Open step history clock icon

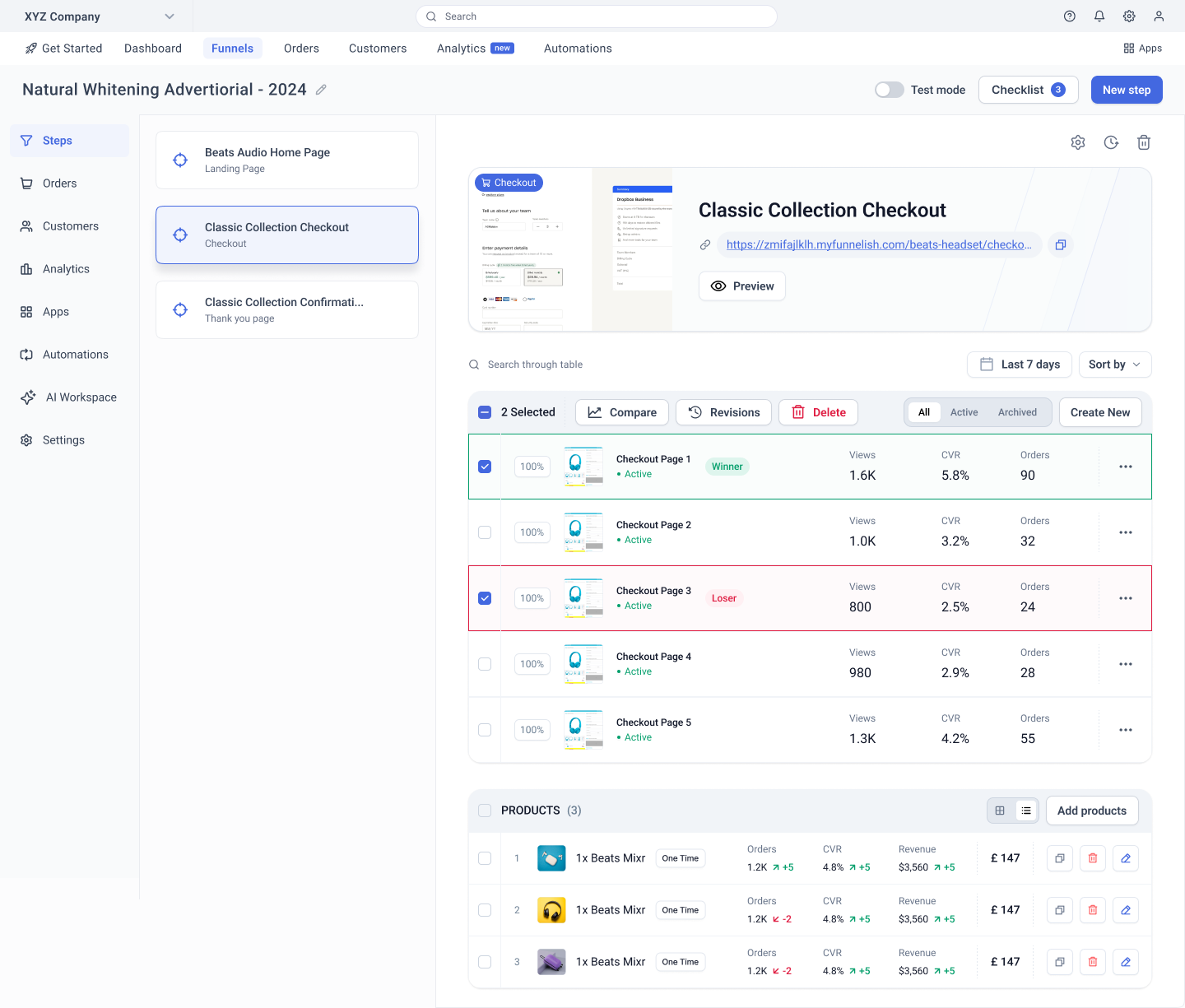(x=1111, y=142)
